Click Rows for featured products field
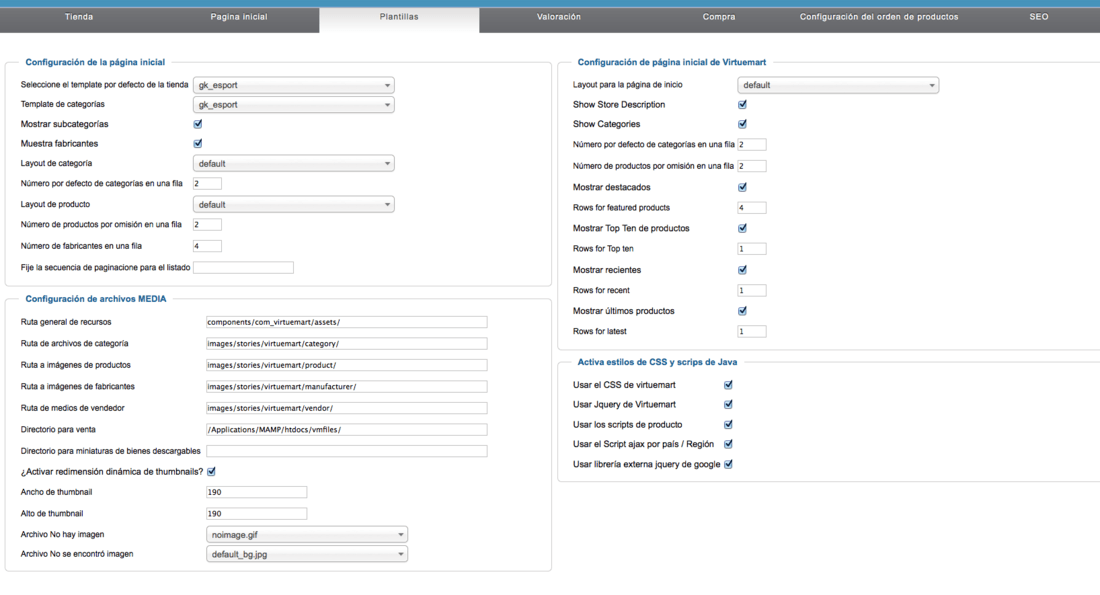 click(751, 208)
